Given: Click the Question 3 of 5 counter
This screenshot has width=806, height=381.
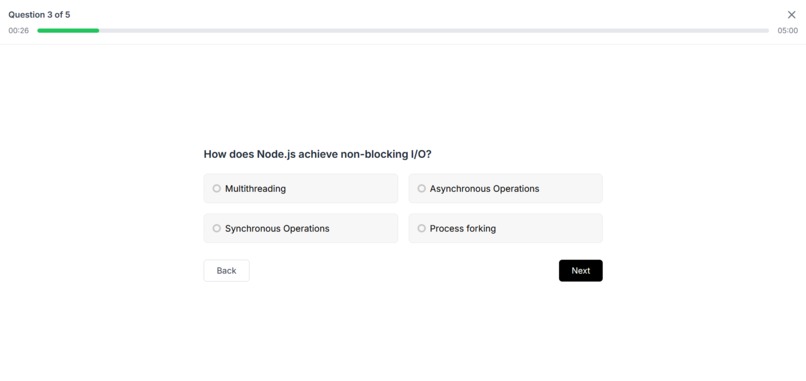Looking at the screenshot, I should click(39, 15).
